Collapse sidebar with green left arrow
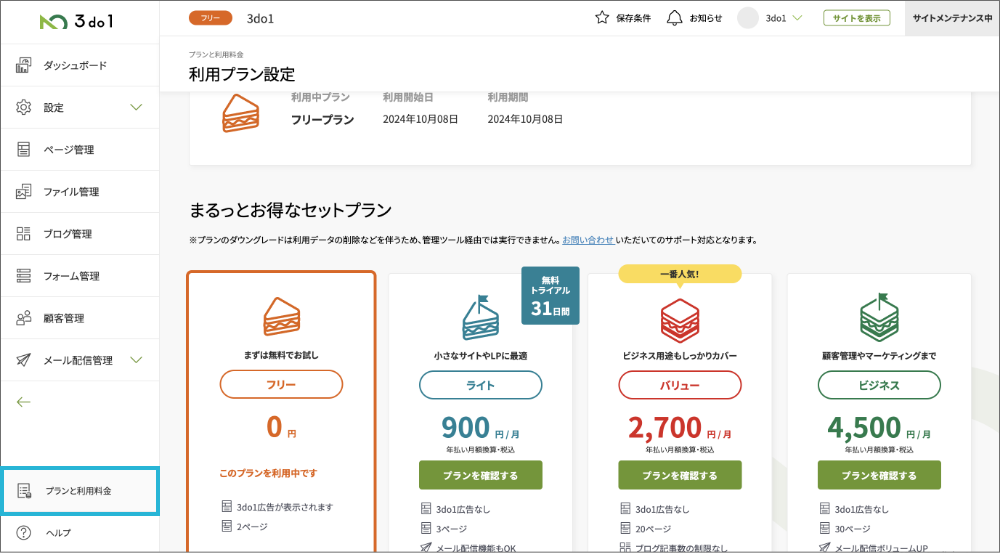The height and width of the screenshot is (553, 1000). click(x=24, y=402)
